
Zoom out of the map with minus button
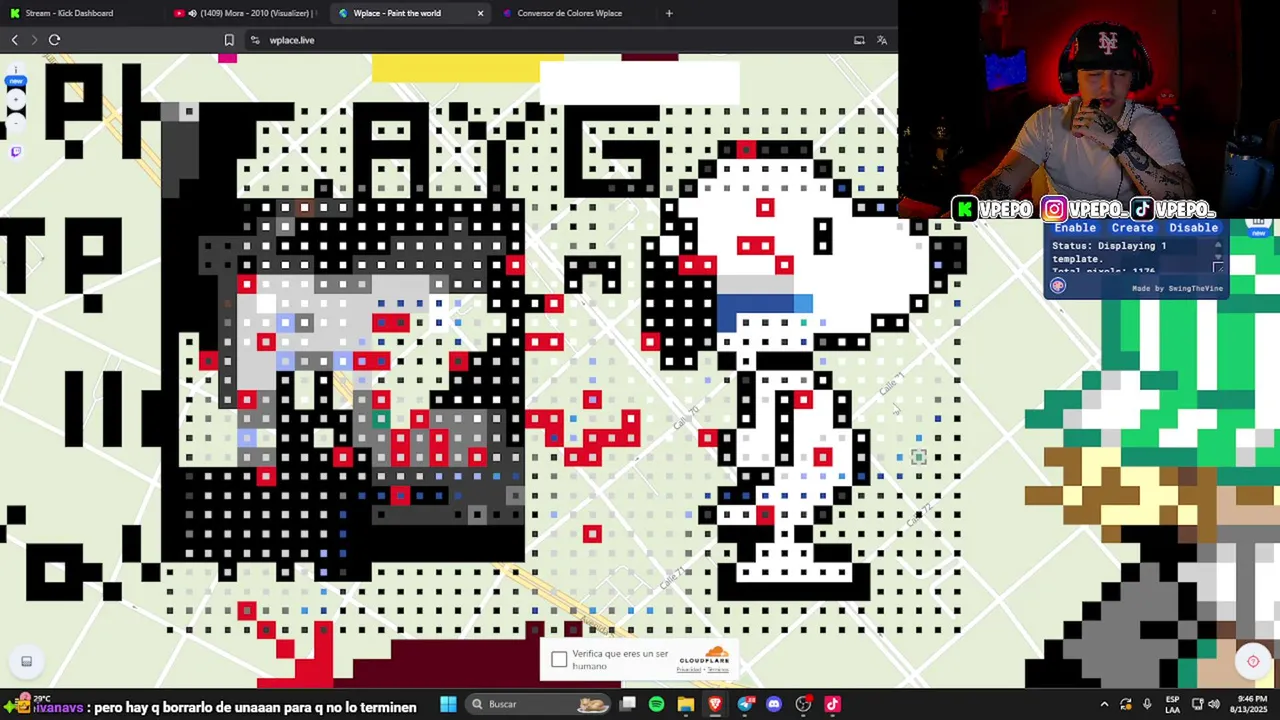point(16,121)
